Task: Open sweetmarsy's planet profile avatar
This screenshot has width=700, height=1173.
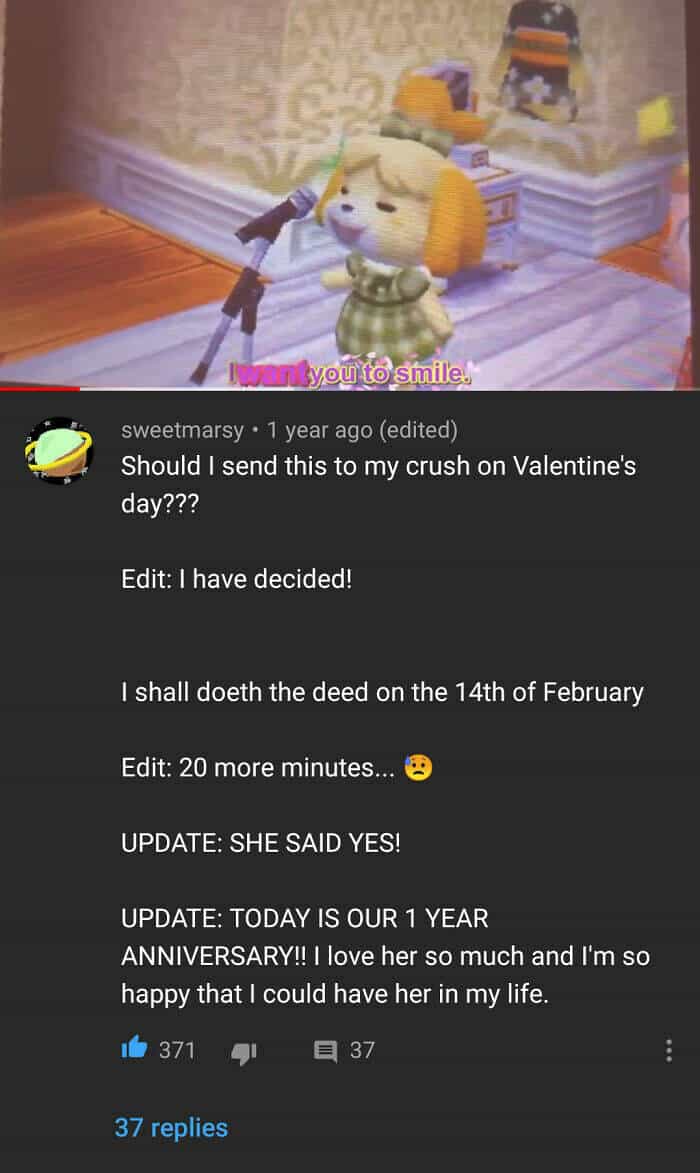Action: (58, 450)
